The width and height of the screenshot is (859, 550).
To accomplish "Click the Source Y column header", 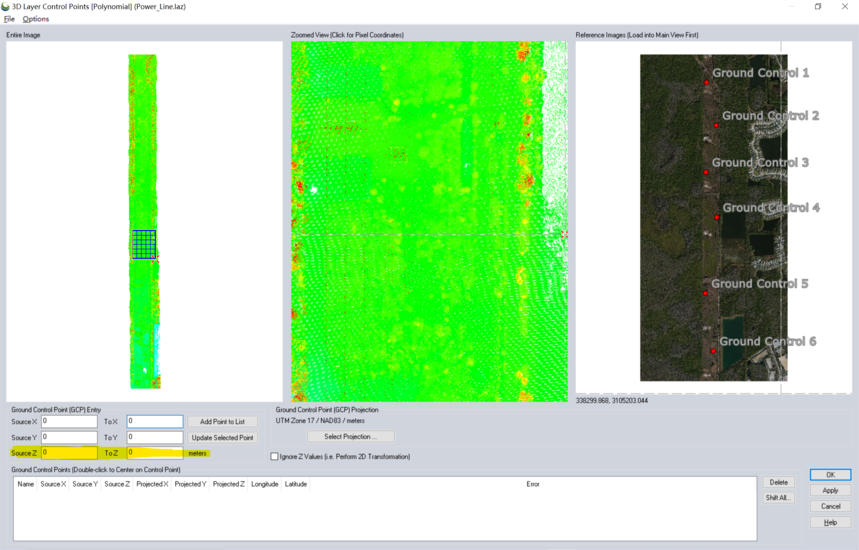I will pos(85,484).
